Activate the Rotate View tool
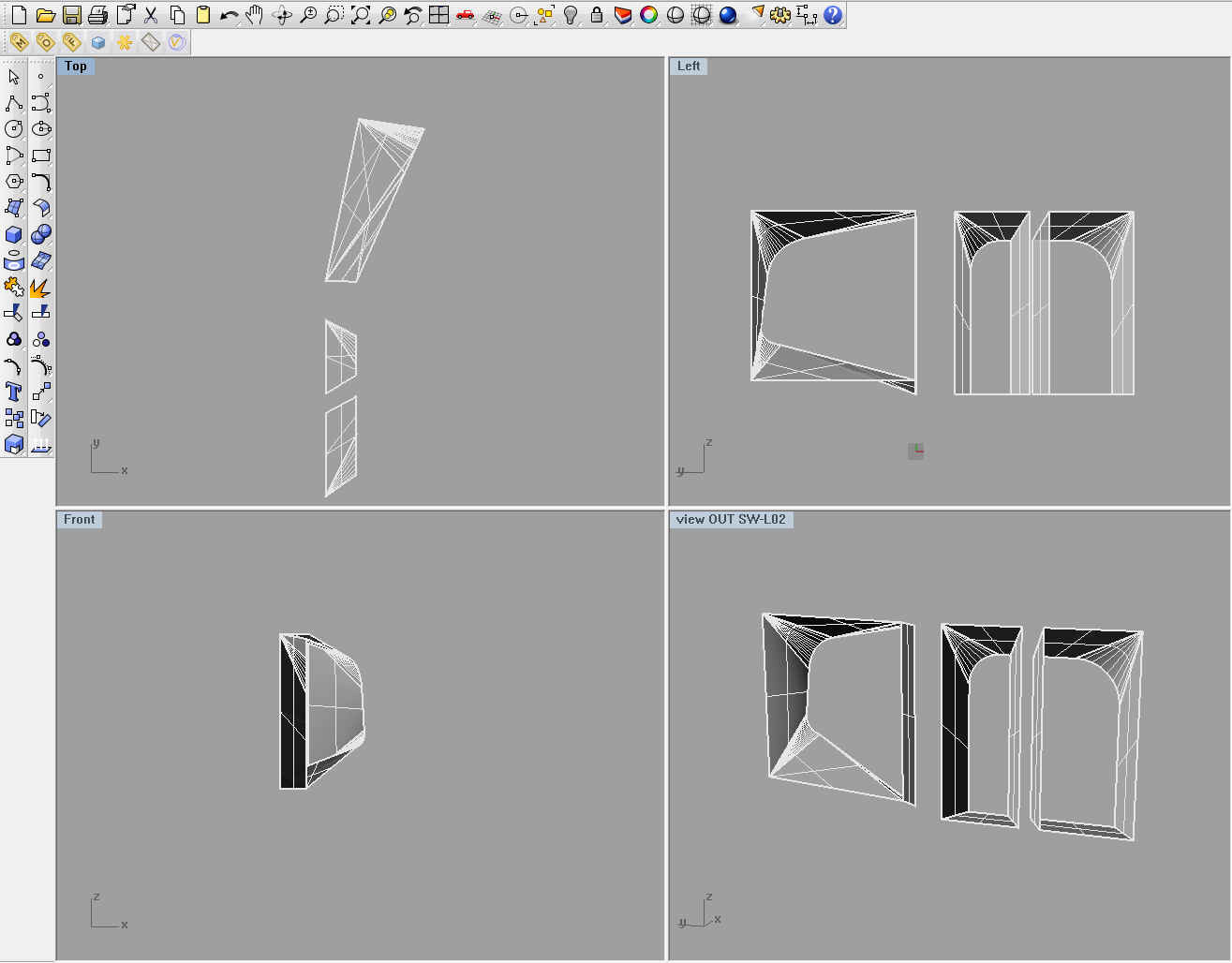The height and width of the screenshot is (963, 1232). point(281,15)
